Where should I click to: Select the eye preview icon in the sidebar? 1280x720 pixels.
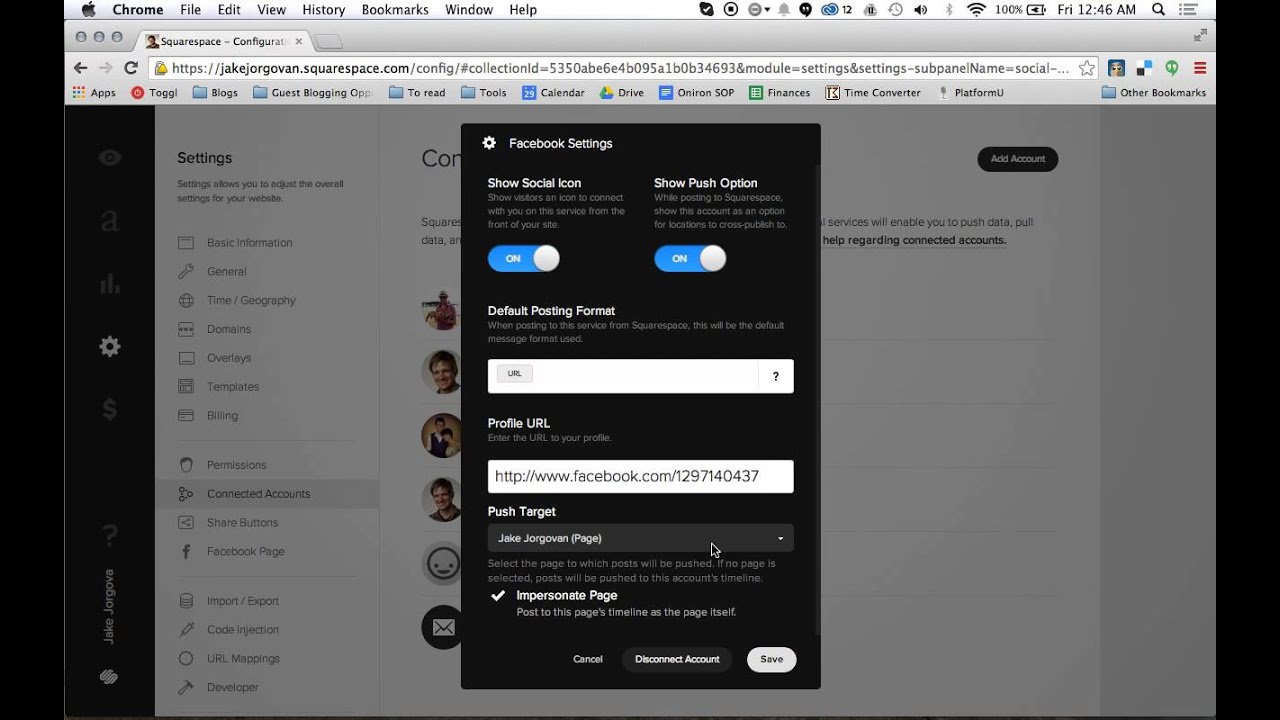click(x=109, y=157)
